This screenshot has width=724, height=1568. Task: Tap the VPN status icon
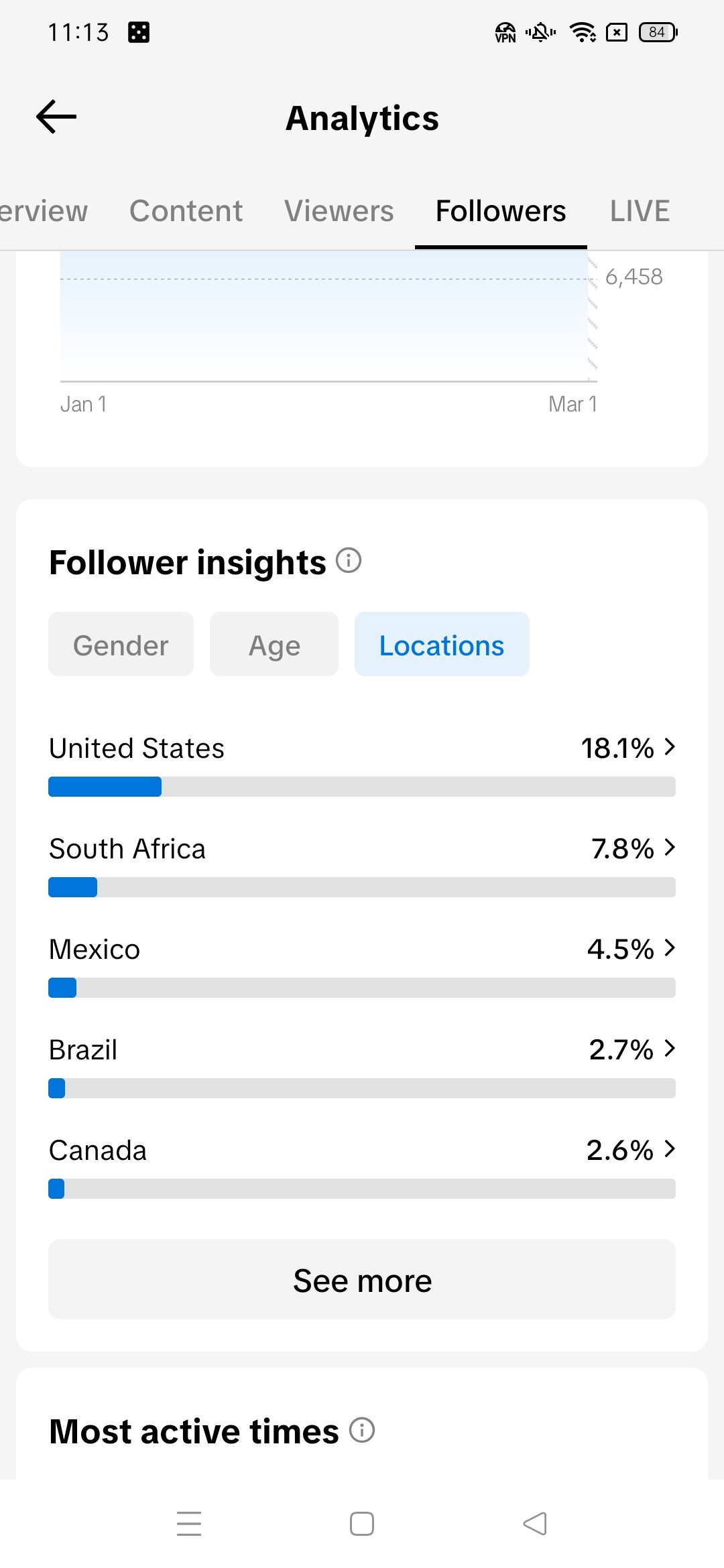click(505, 32)
